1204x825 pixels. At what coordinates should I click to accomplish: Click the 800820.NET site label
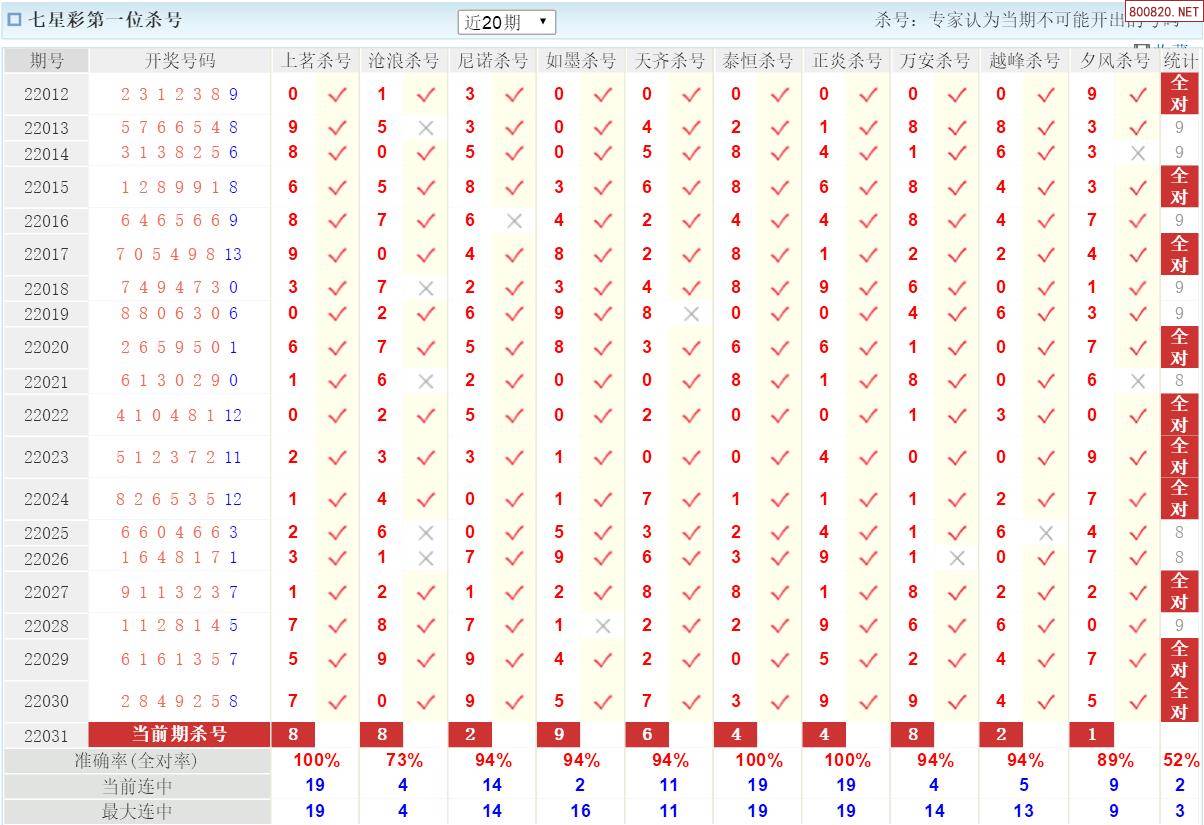[1164, 11]
